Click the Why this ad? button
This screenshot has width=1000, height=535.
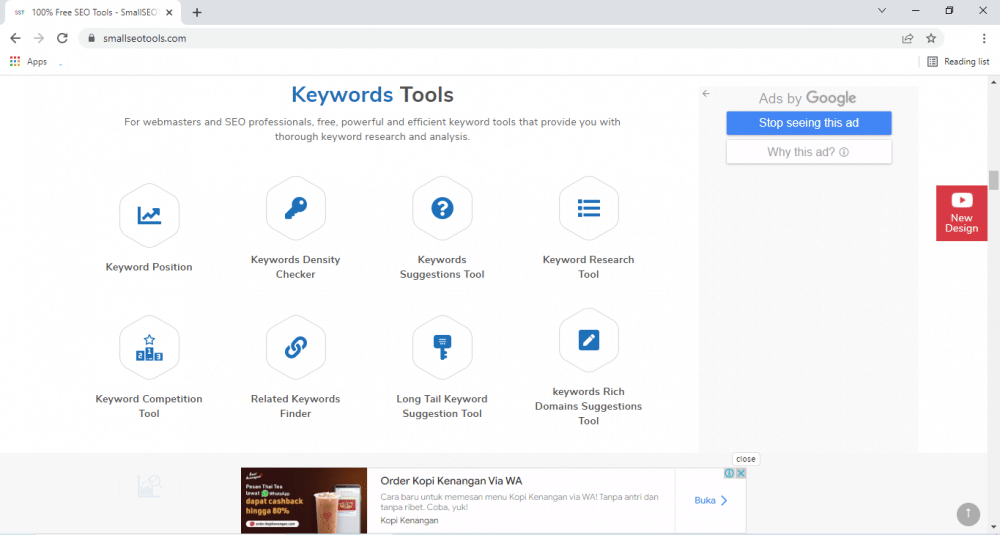pos(808,152)
